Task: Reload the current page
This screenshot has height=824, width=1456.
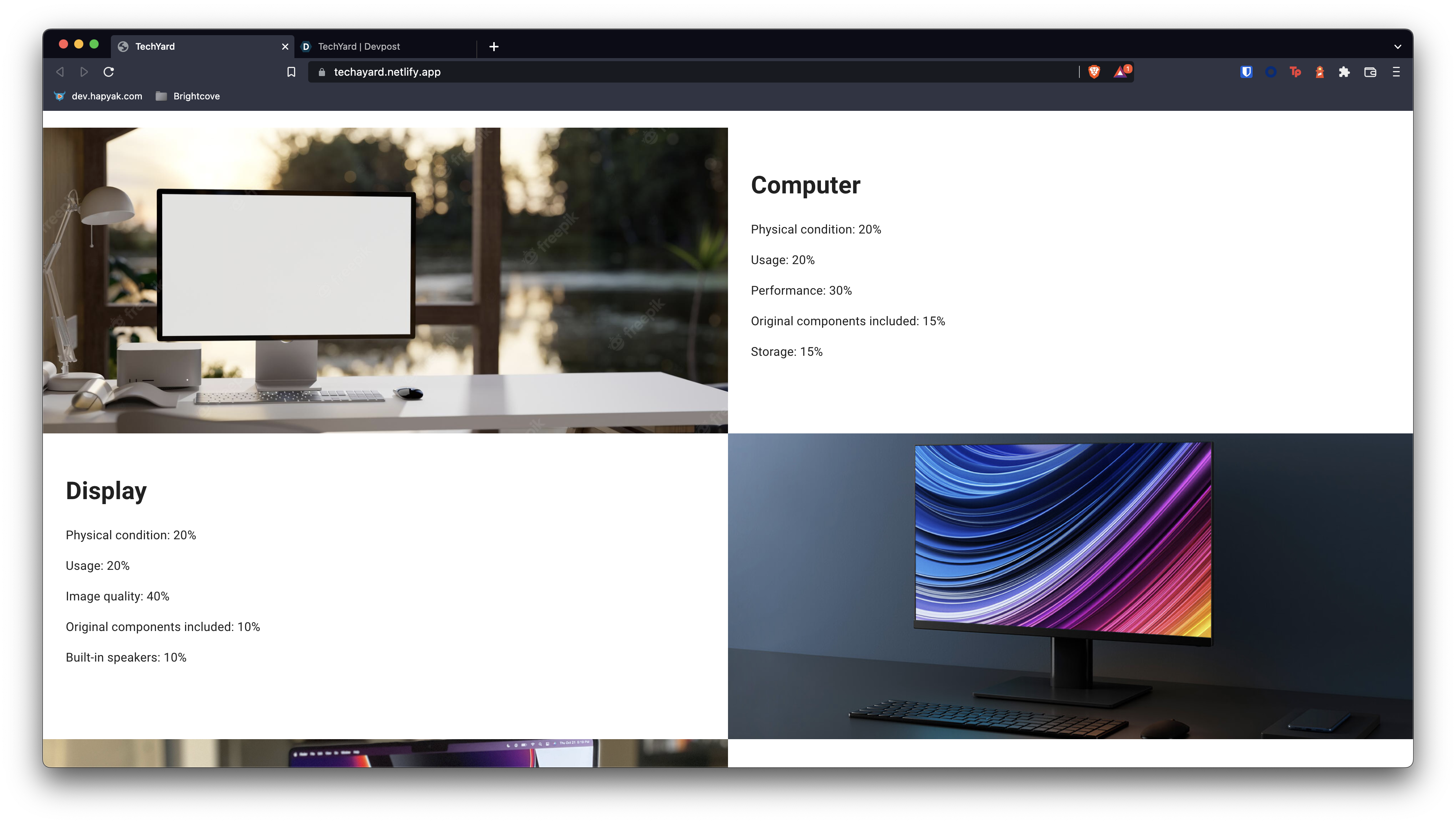Action: coord(109,72)
